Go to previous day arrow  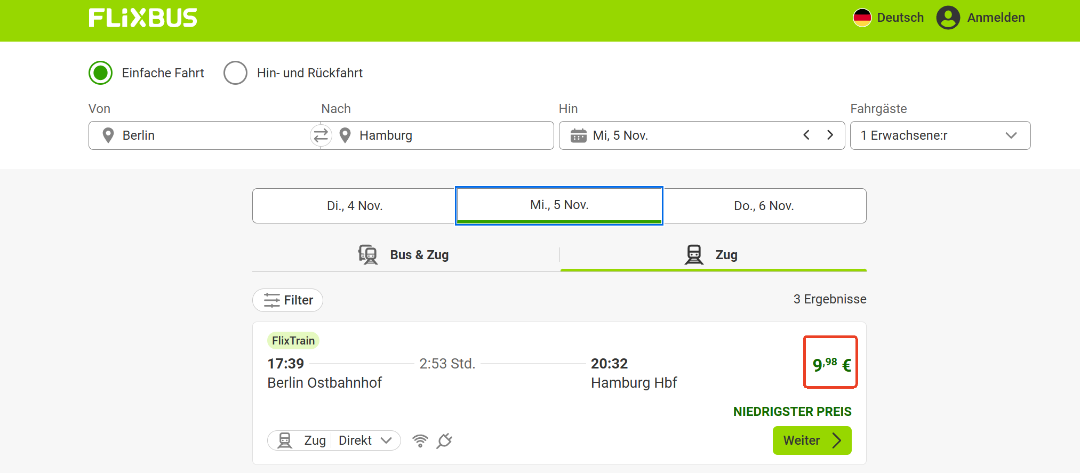point(806,135)
